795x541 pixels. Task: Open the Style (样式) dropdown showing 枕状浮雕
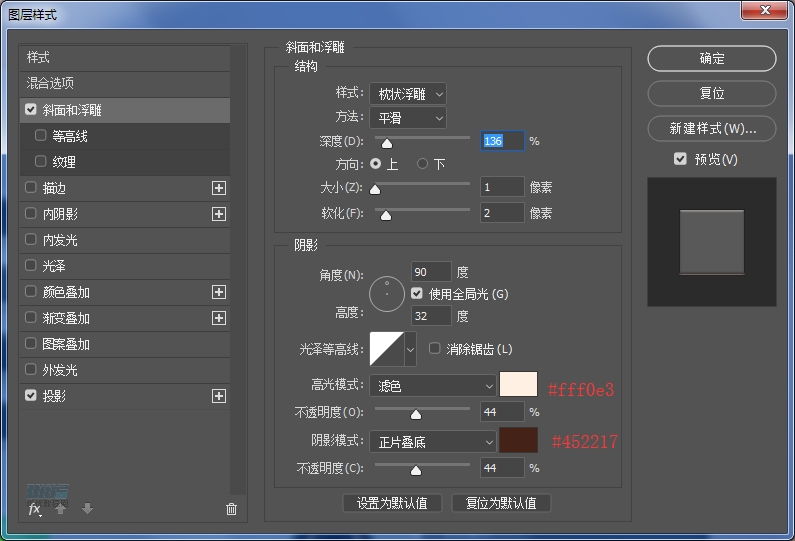pyautogui.click(x=407, y=94)
